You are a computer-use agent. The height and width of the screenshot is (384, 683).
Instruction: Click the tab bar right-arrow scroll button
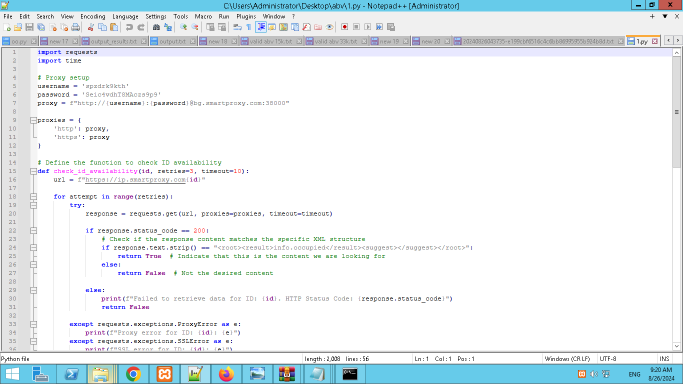coord(677,41)
